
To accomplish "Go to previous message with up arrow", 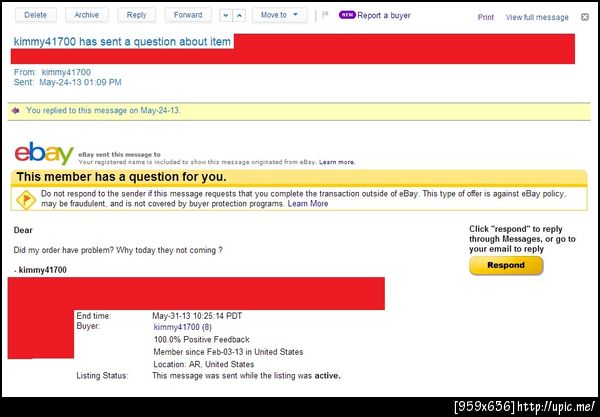I will [x=239, y=16].
